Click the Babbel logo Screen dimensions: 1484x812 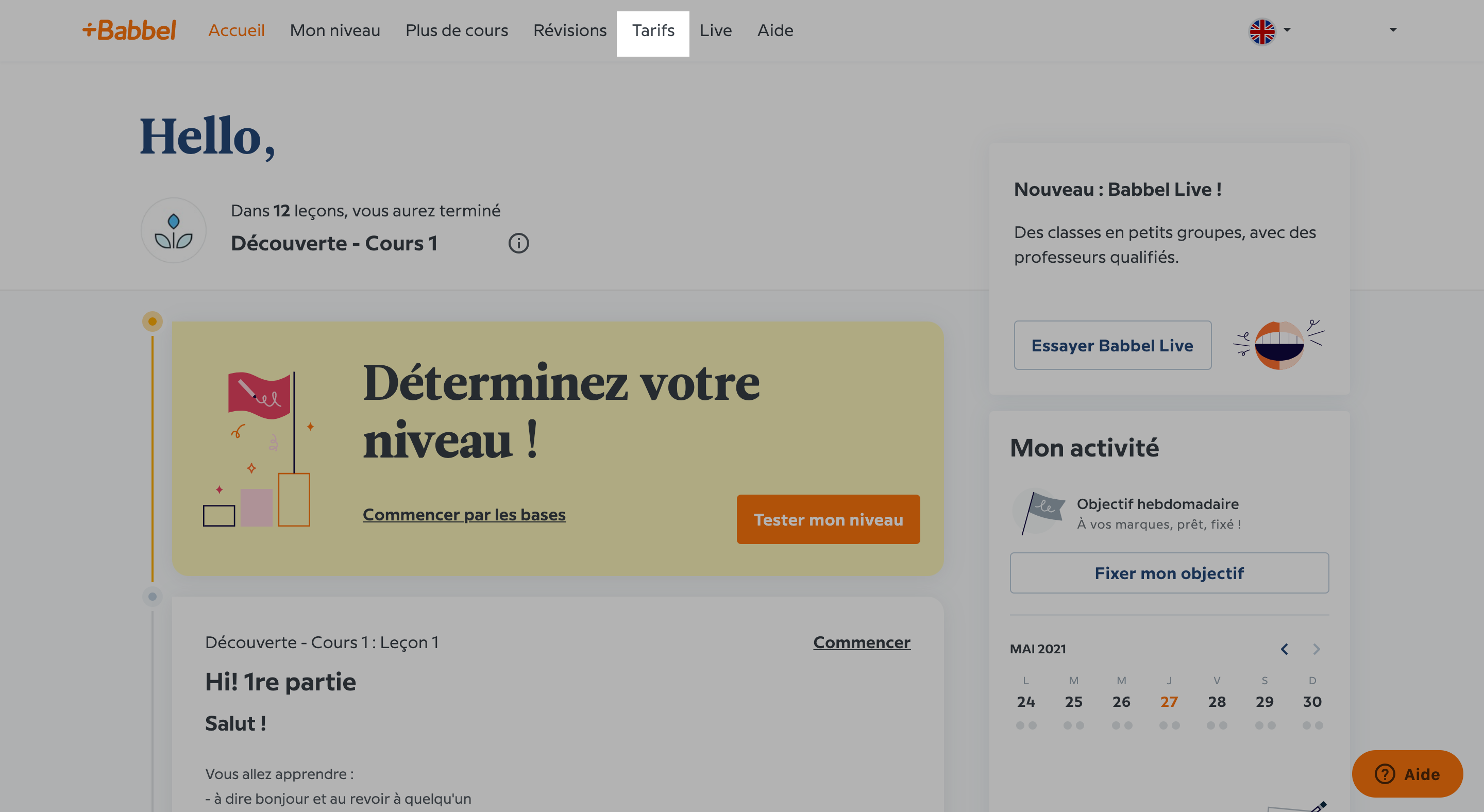tap(129, 30)
